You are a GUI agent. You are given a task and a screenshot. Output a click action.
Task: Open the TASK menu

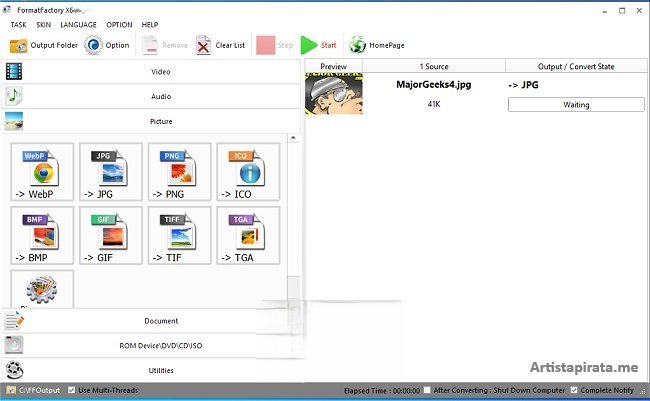pos(18,25)
